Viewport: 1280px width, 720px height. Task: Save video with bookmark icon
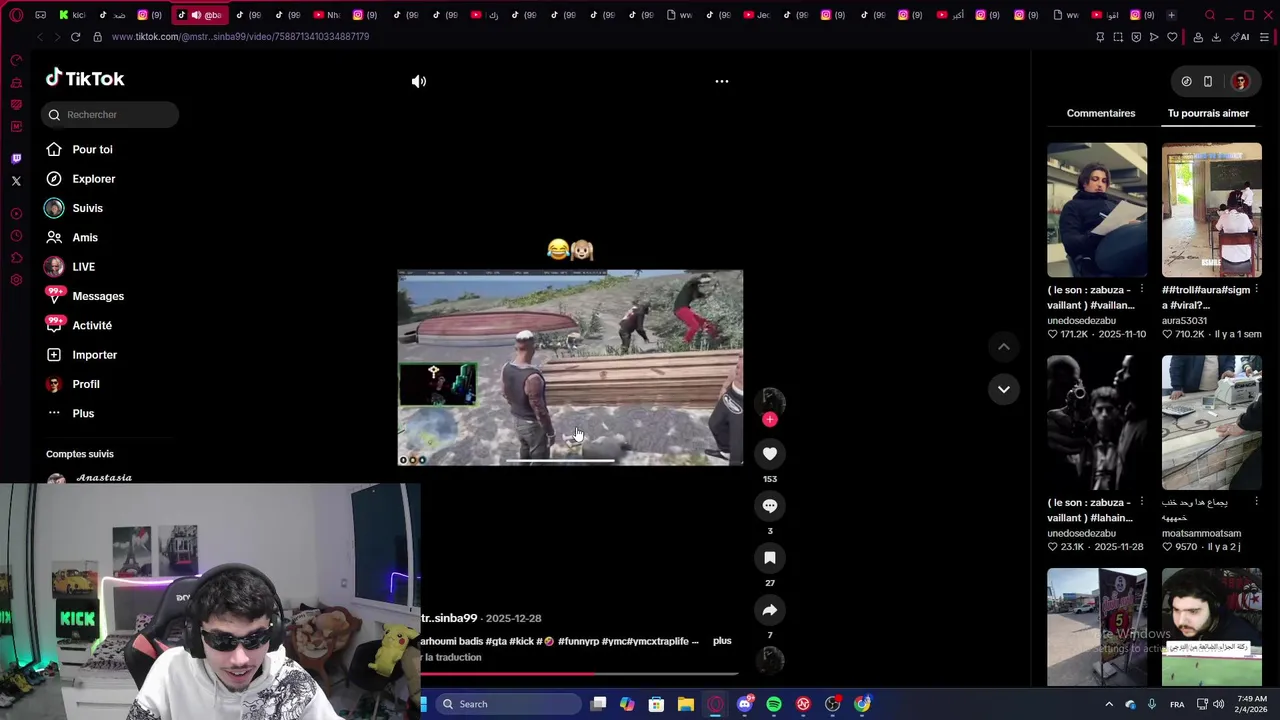click(x=770, y=558)
